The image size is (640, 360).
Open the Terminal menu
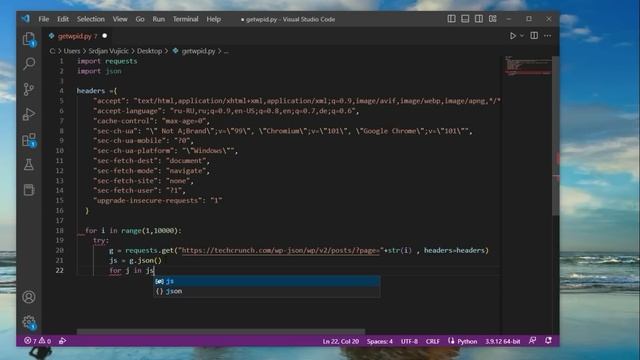tap(185, 19)
